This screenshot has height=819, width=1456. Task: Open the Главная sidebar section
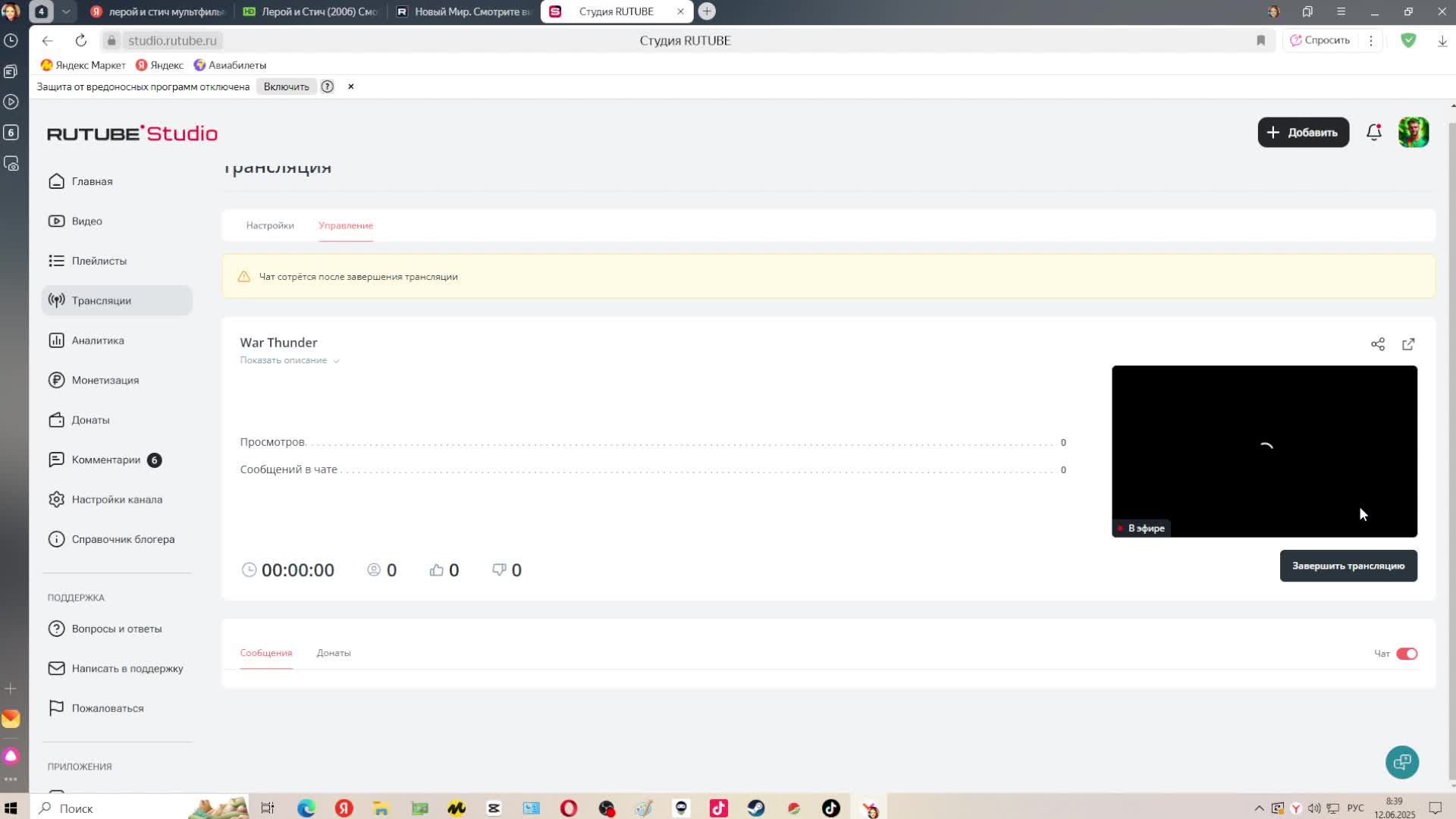(91, 181)
